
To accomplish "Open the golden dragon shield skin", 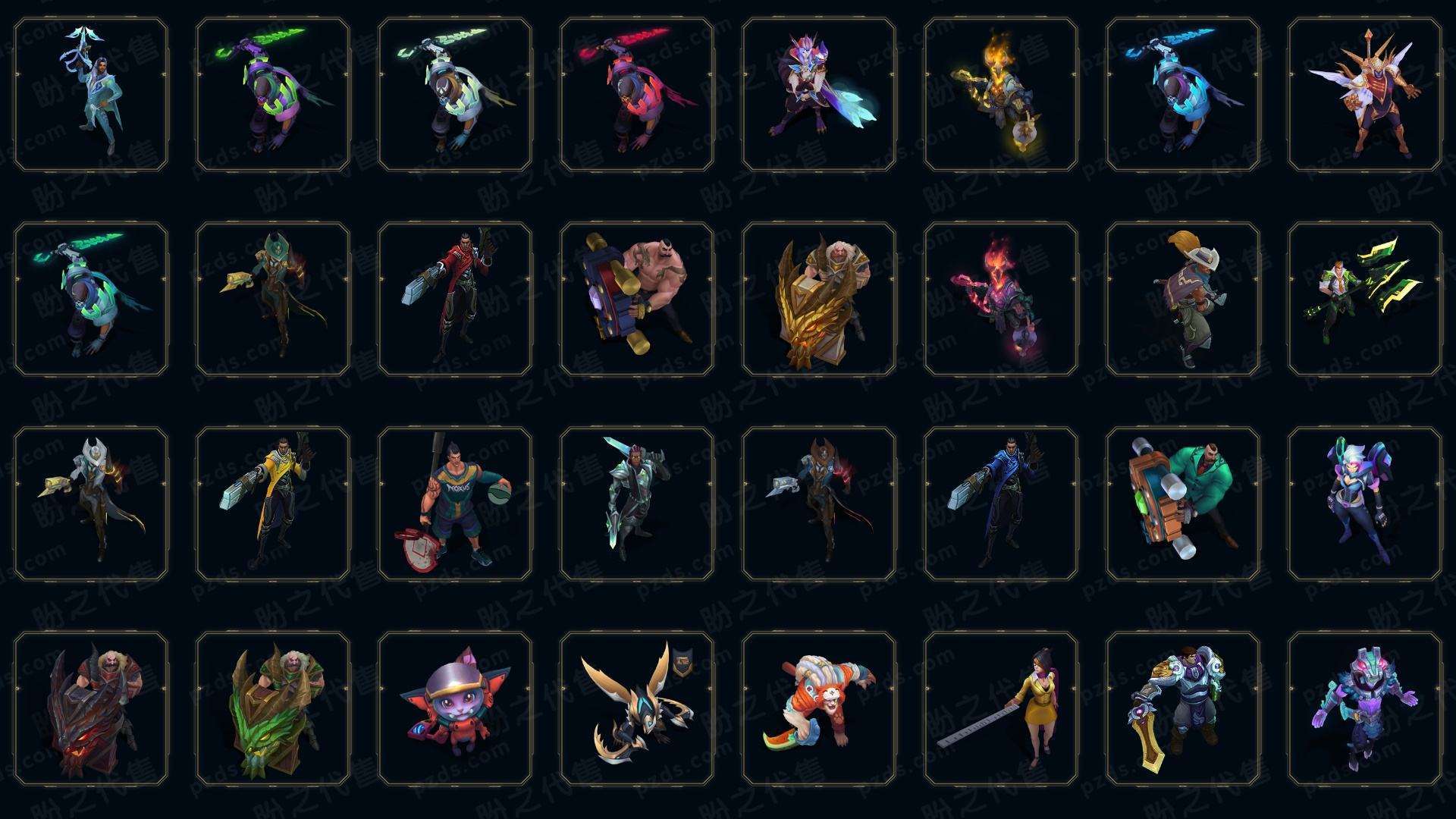I will (x=818, y=300).
